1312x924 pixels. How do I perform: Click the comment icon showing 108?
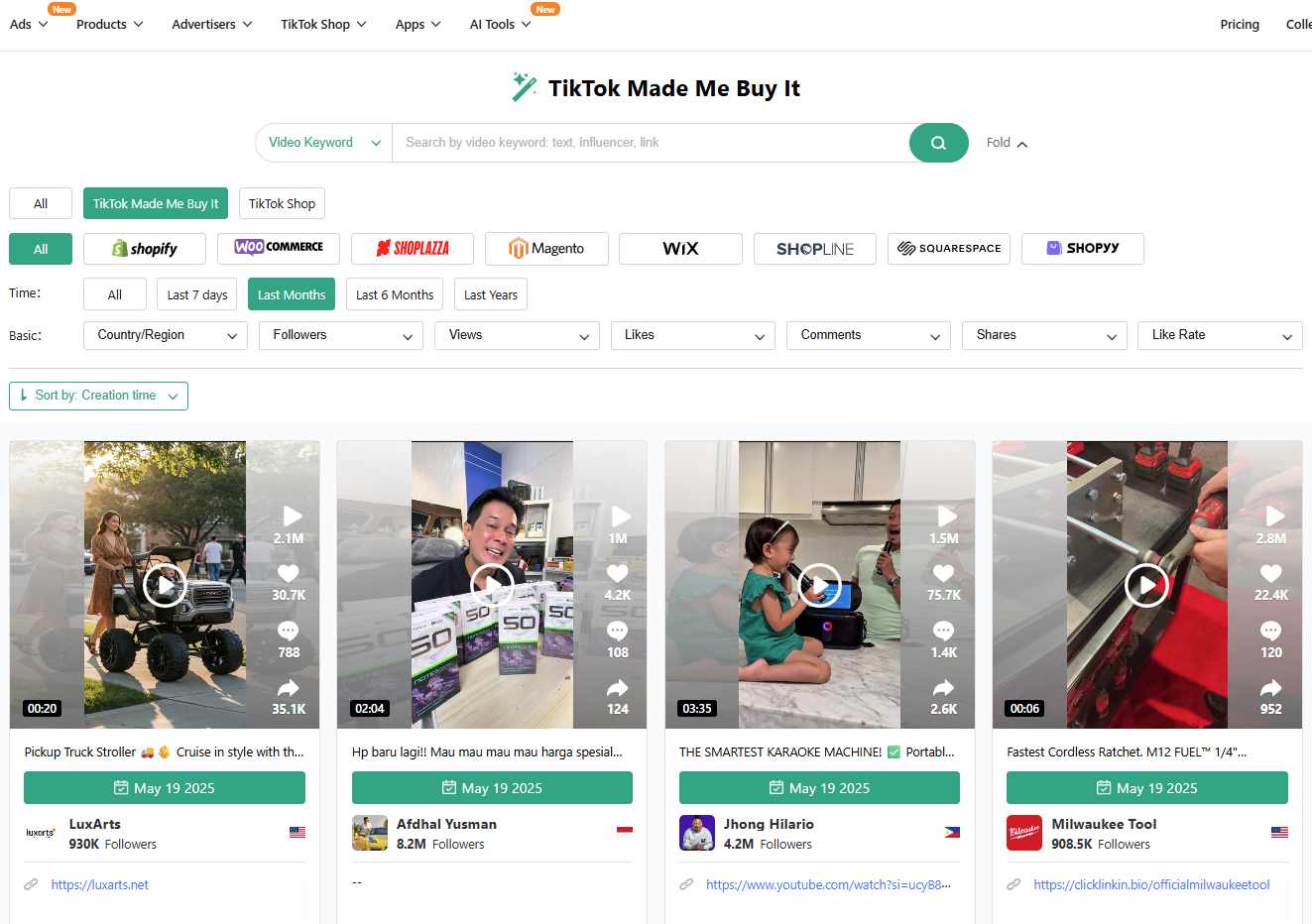617,631
